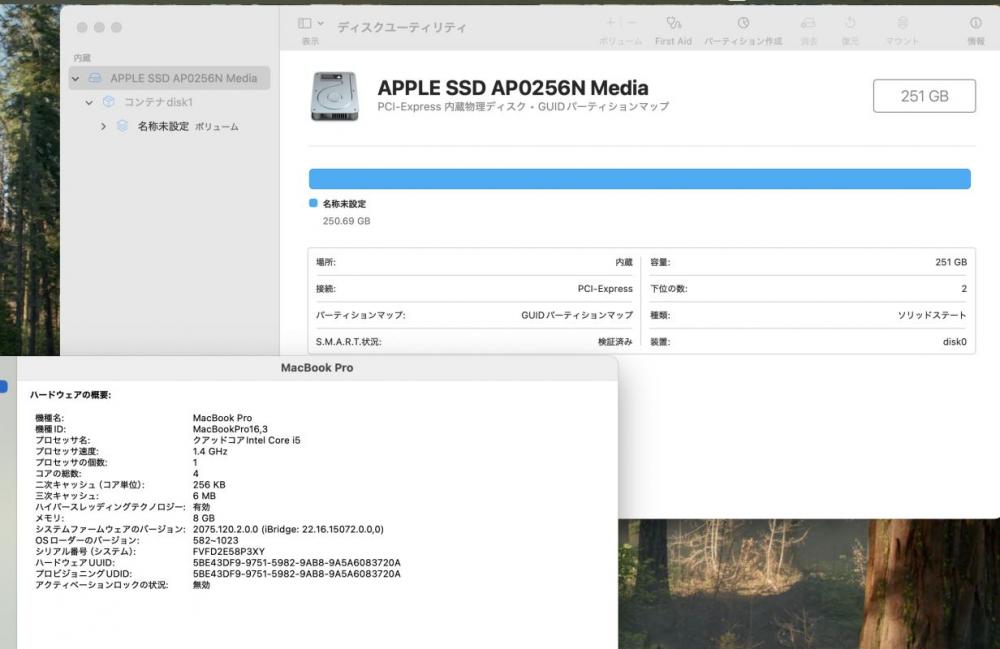
Task: Click the 内蔵 value in the 場所 row
Action: (624, 262)
